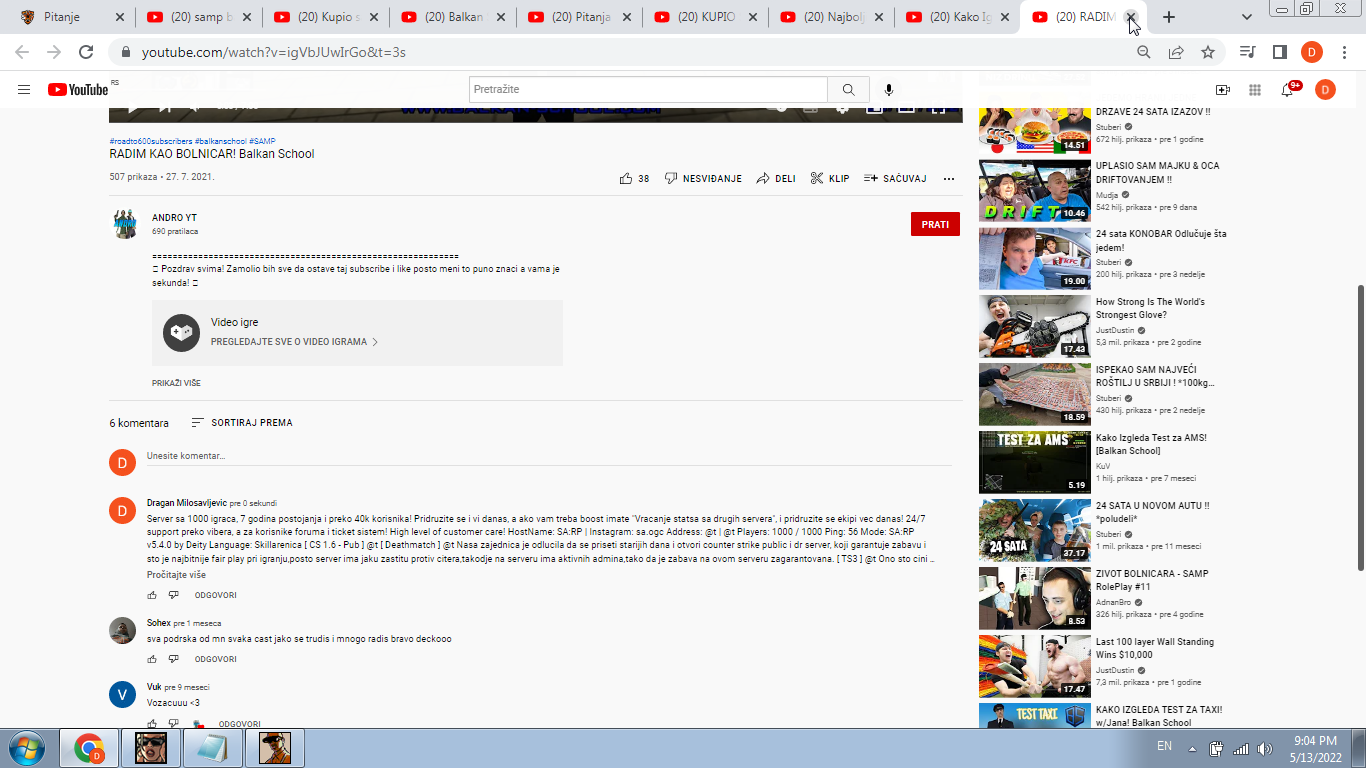
Task: Like Sohex's comment
Action: (x=153, y=659)
